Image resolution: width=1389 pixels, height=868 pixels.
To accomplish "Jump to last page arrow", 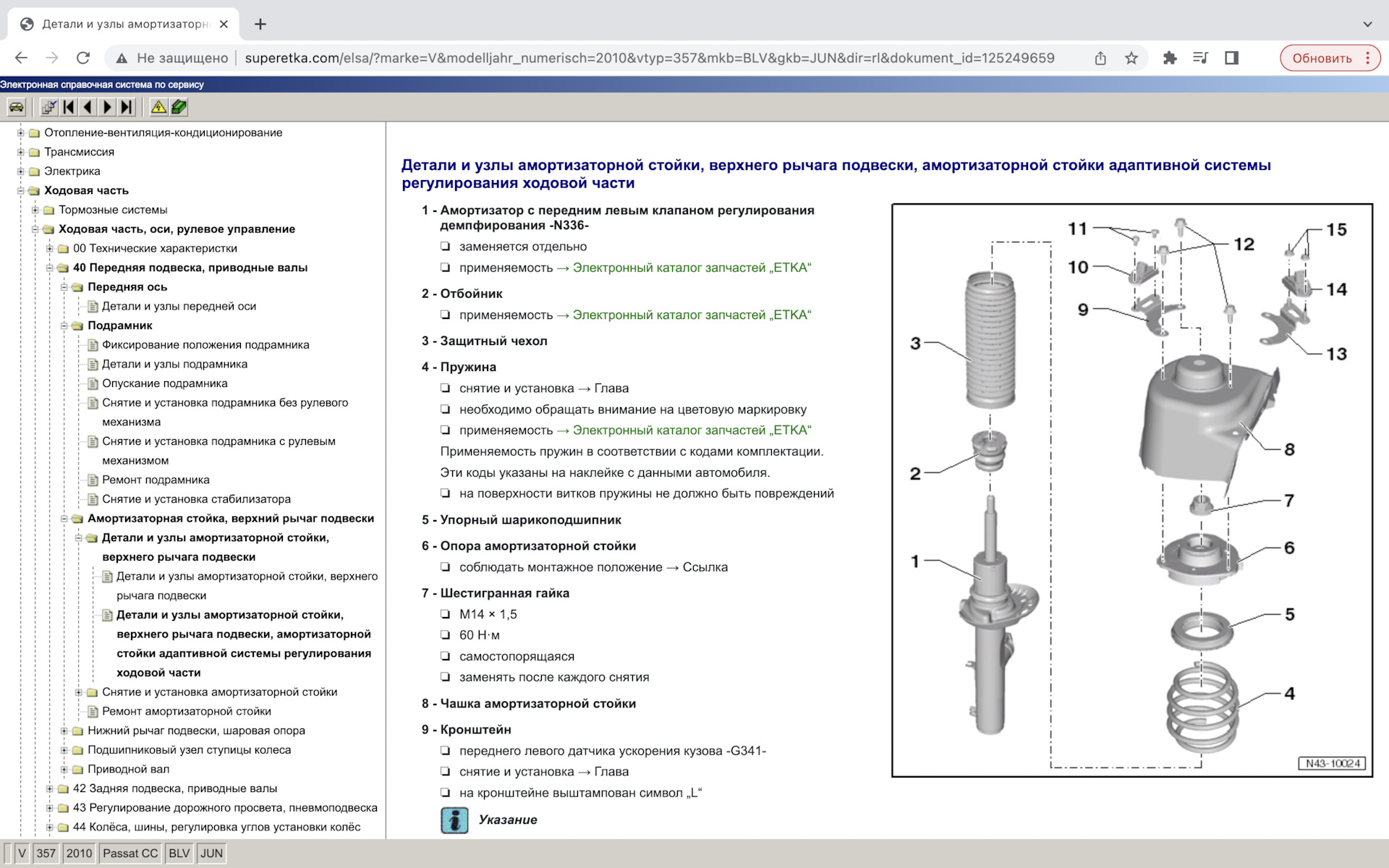I will (x=127, y=108).
